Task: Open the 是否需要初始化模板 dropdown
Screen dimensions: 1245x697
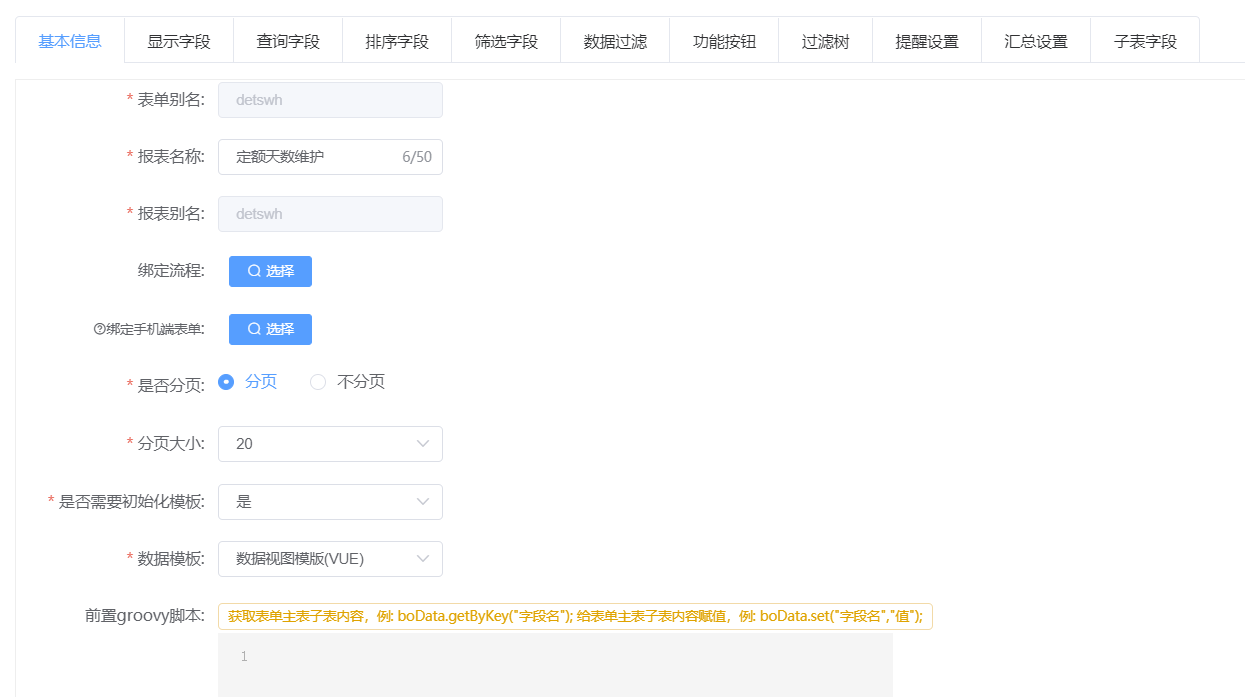Action: [330, 502]
